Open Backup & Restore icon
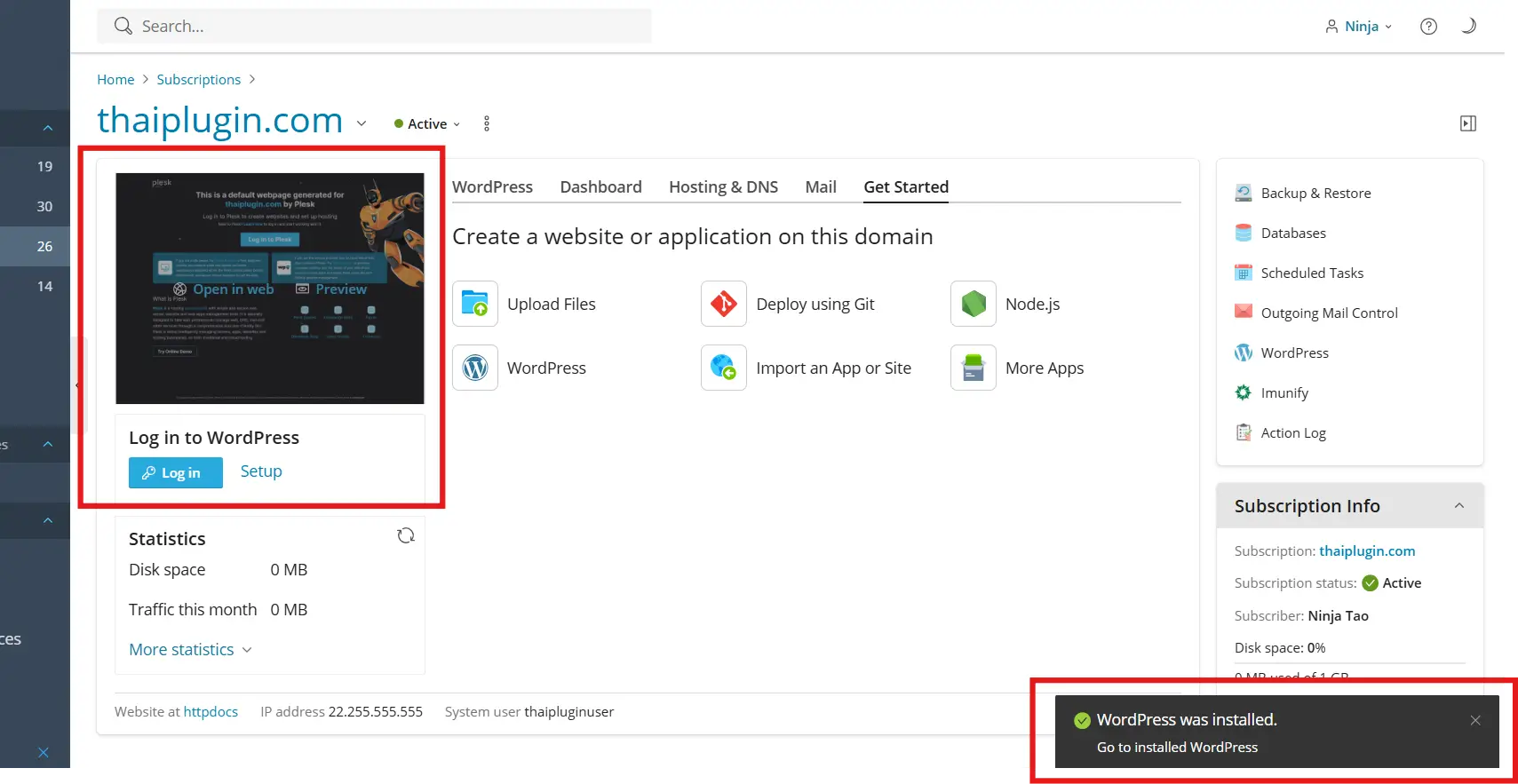1518x784 pixels. 1244,193
